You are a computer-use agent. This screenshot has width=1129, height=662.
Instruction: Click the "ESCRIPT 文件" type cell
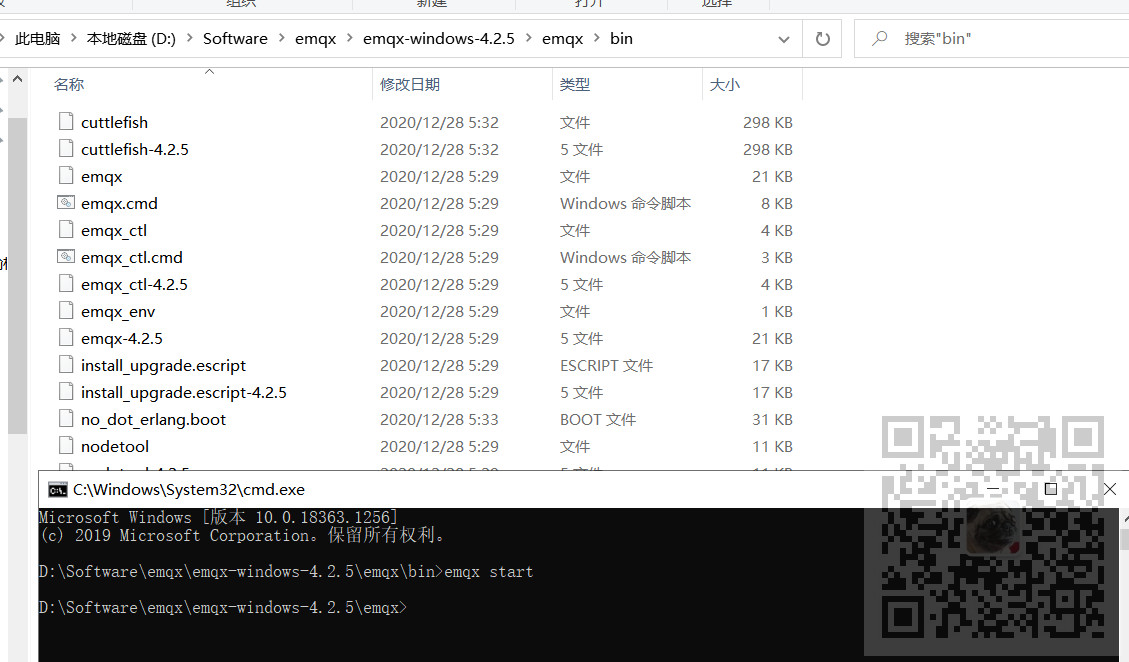[x=606, y=365]
